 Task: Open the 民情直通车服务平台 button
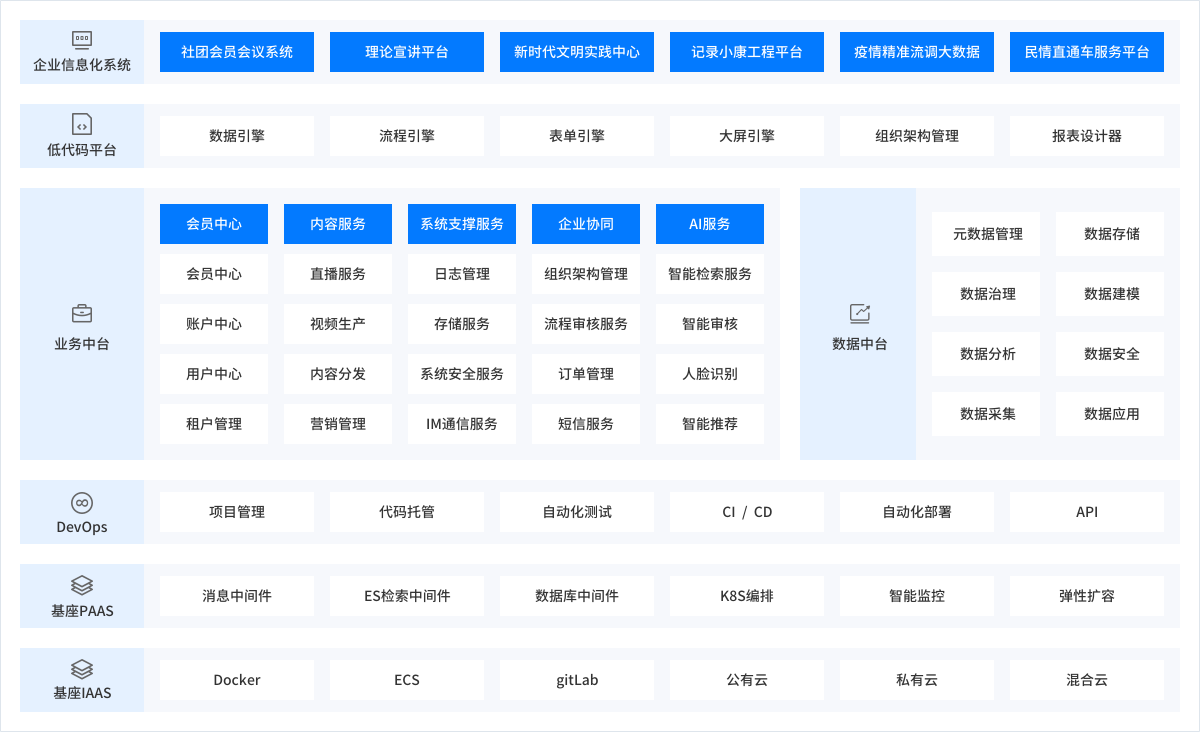tap(1087, 52)
